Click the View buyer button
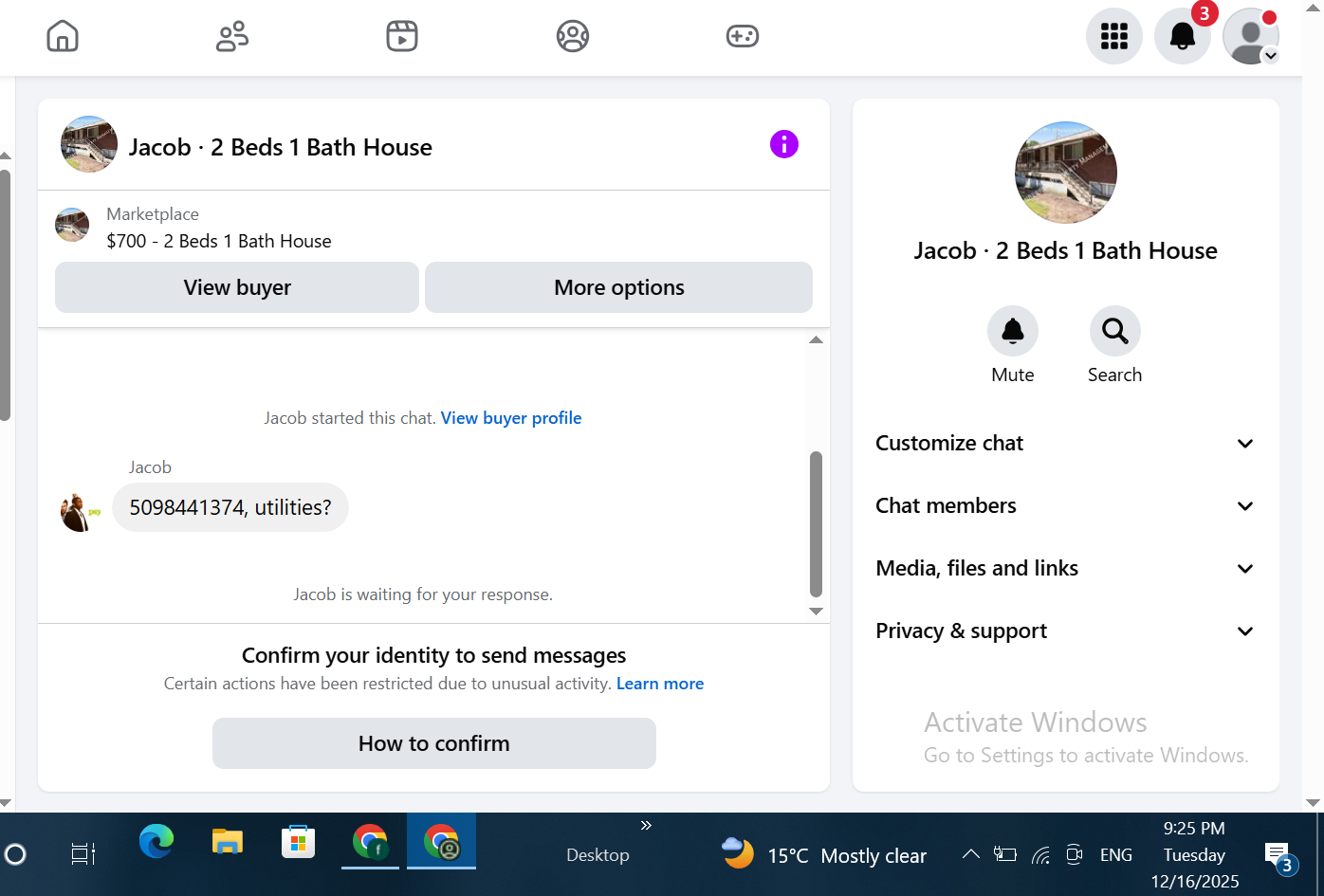 coord(237,287)
